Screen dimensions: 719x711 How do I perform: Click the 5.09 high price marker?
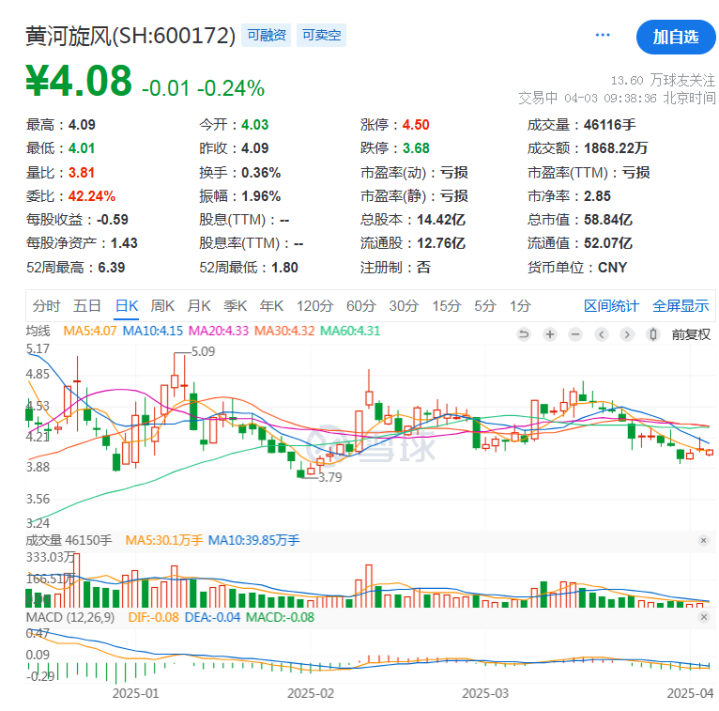point(203,352)
